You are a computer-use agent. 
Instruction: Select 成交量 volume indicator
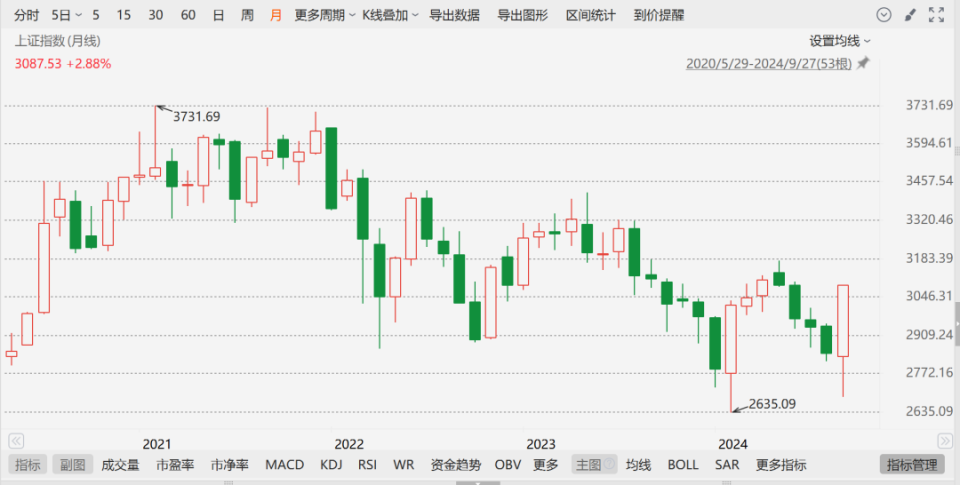[x=120, y=465]
